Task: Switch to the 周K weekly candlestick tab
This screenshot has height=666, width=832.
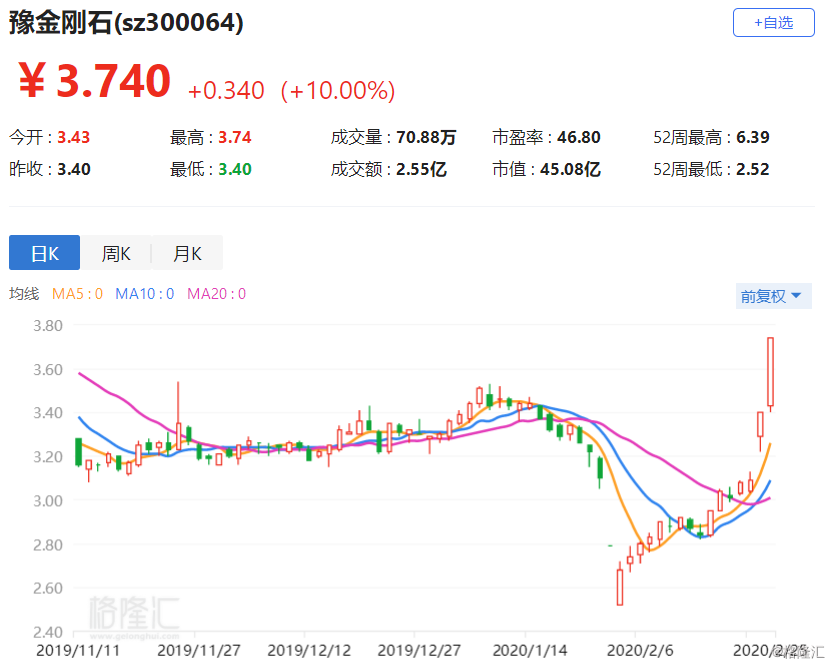Action: 115,253
